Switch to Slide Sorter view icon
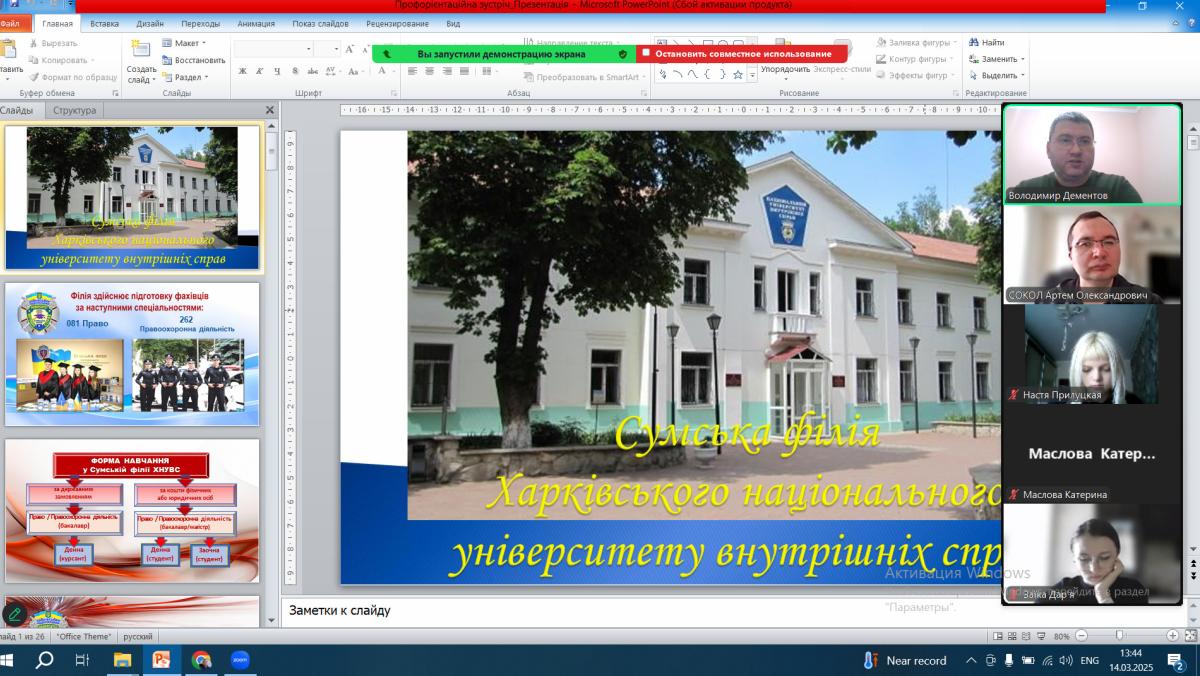Viewport: 1200px width, 676px height. (x=1013, y=636)
